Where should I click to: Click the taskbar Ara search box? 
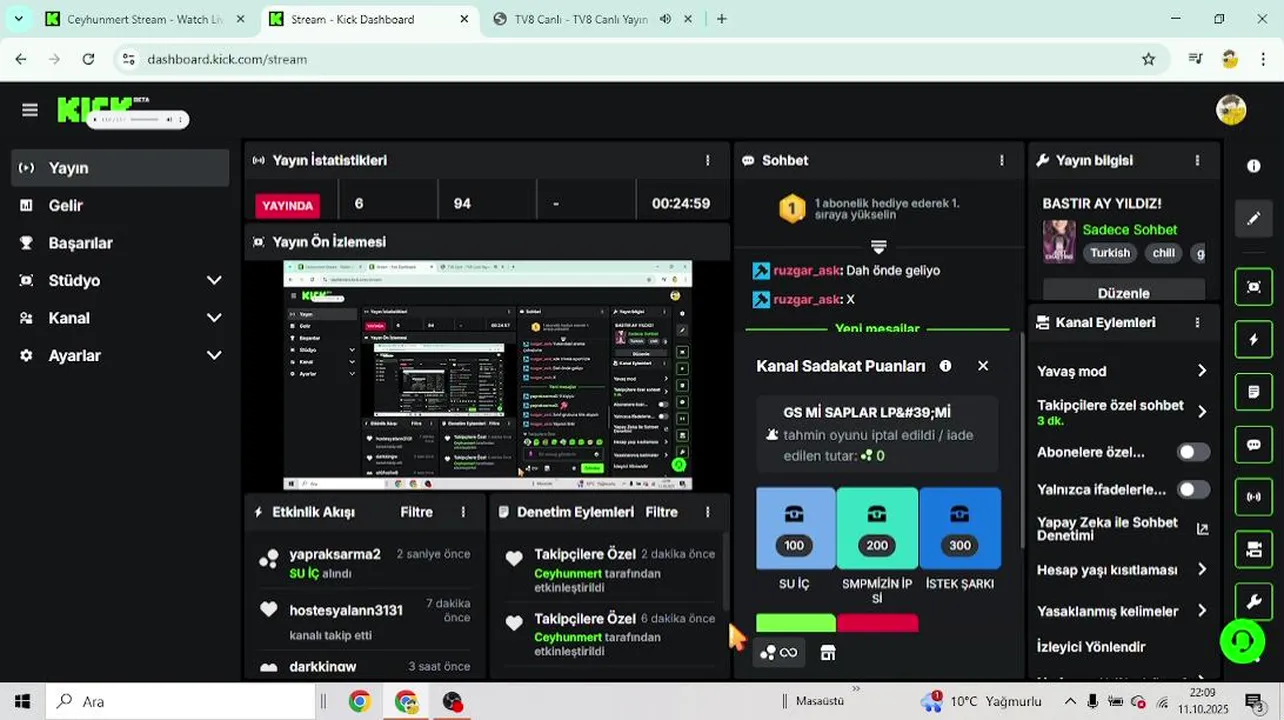pos(181,701)
